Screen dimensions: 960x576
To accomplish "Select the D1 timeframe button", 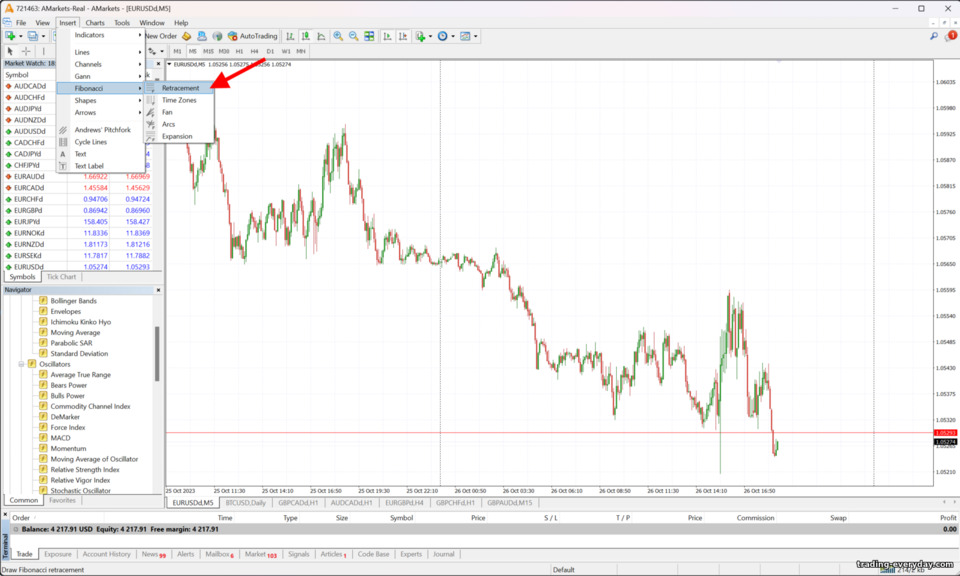I will 270,51.
